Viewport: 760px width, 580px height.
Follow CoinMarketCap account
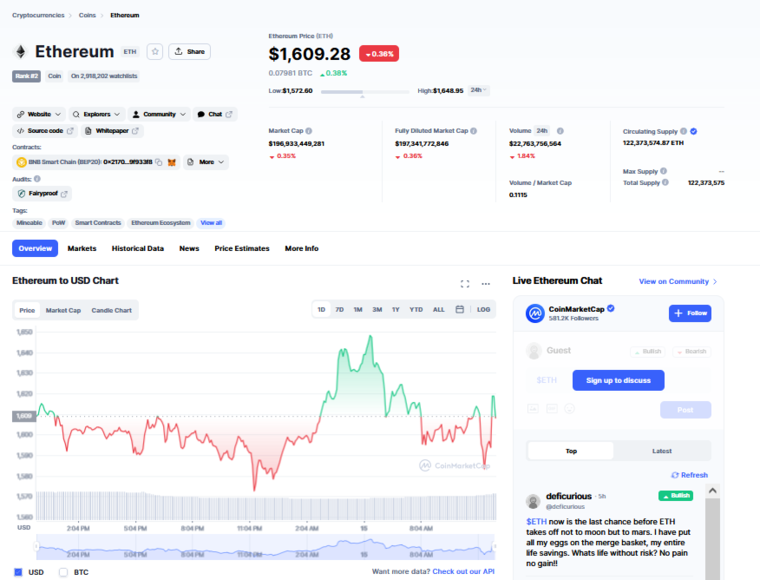[690, 313]
